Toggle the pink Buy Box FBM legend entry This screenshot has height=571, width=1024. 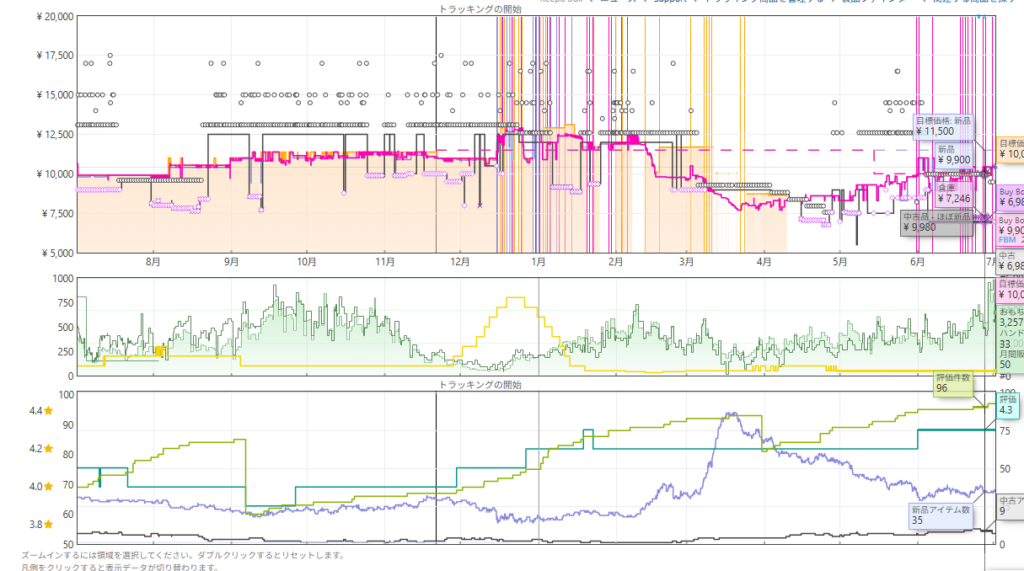coord(1010,229)
